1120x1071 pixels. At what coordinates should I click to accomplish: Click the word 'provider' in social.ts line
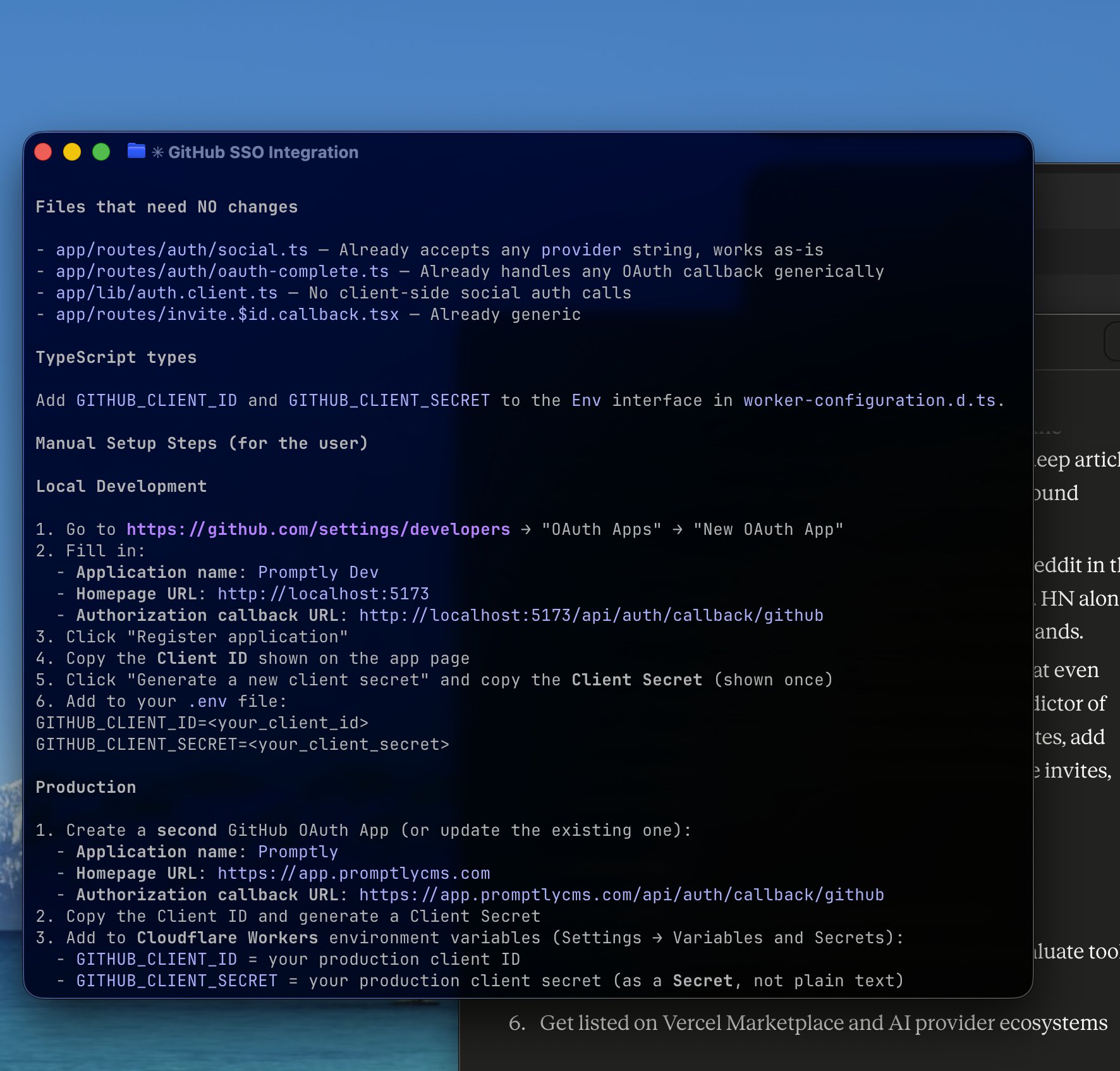pos(581,250)
